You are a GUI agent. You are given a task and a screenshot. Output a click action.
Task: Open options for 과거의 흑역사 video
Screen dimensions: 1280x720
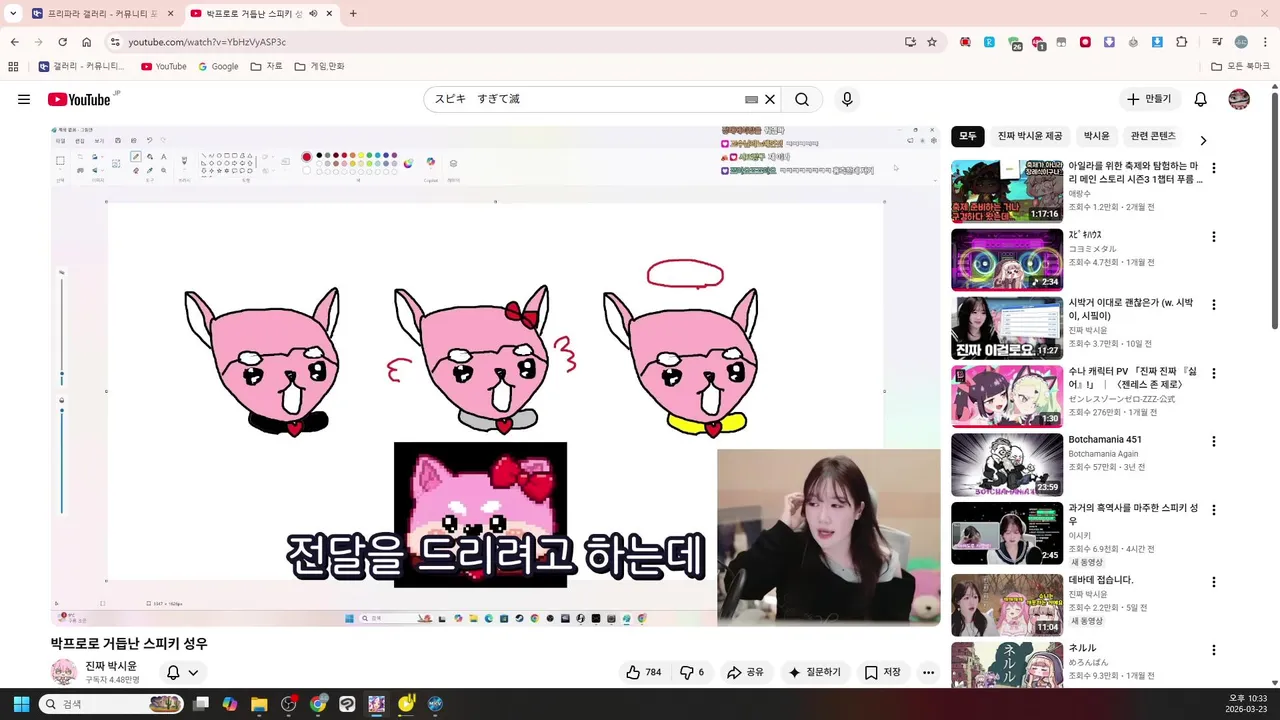pos(1214,510)
